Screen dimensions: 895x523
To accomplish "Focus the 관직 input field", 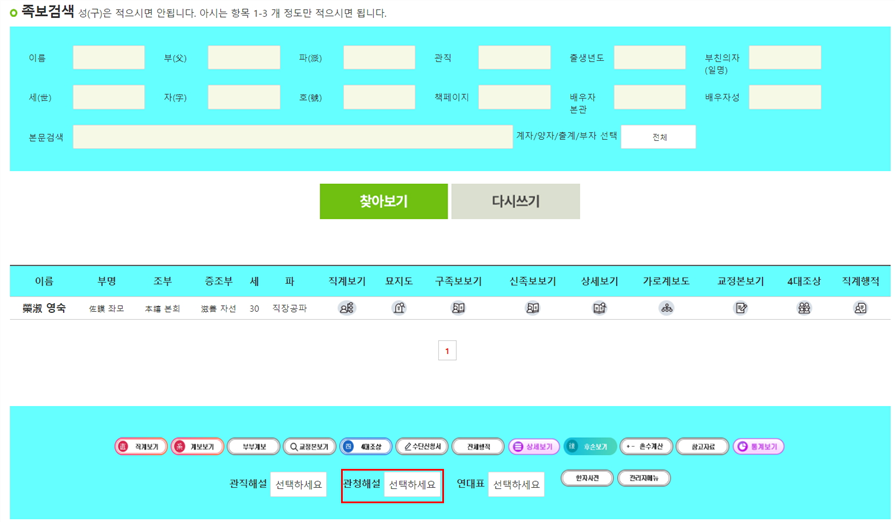I will (x=514, y=58).
